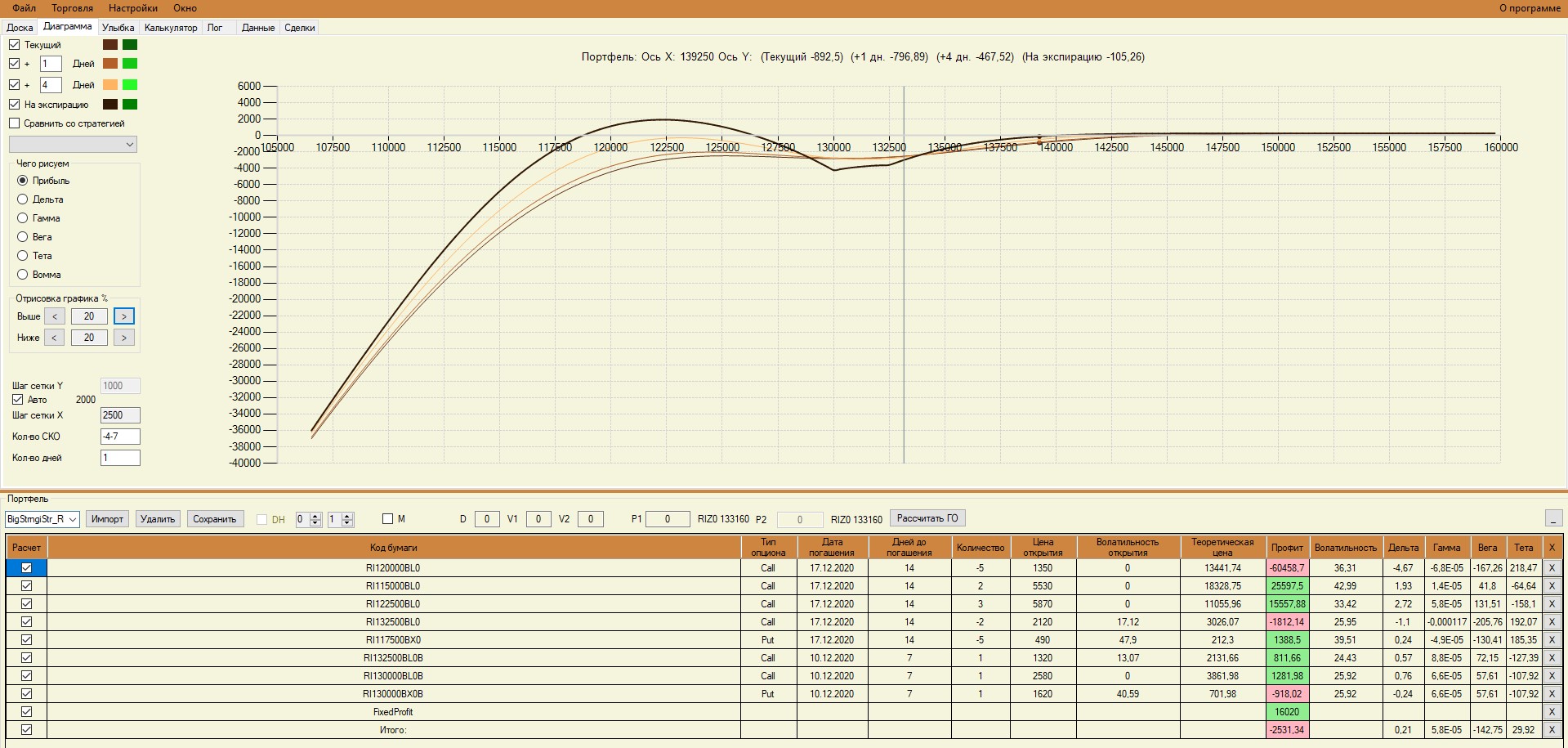This screenshot has height=748, width=1568.
Task: Select the Тета radio button
Action: 23,256
